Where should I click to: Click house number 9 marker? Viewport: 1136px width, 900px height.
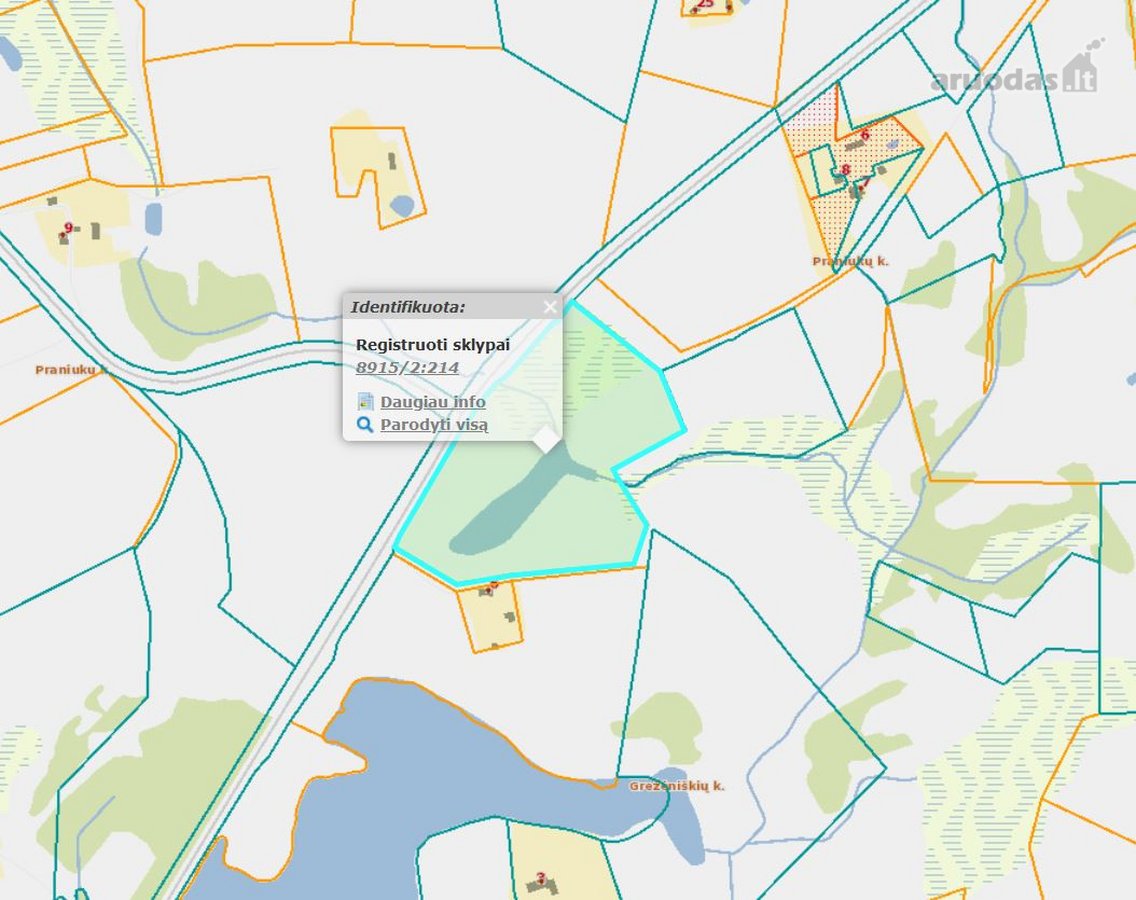[x=68, y=228]
